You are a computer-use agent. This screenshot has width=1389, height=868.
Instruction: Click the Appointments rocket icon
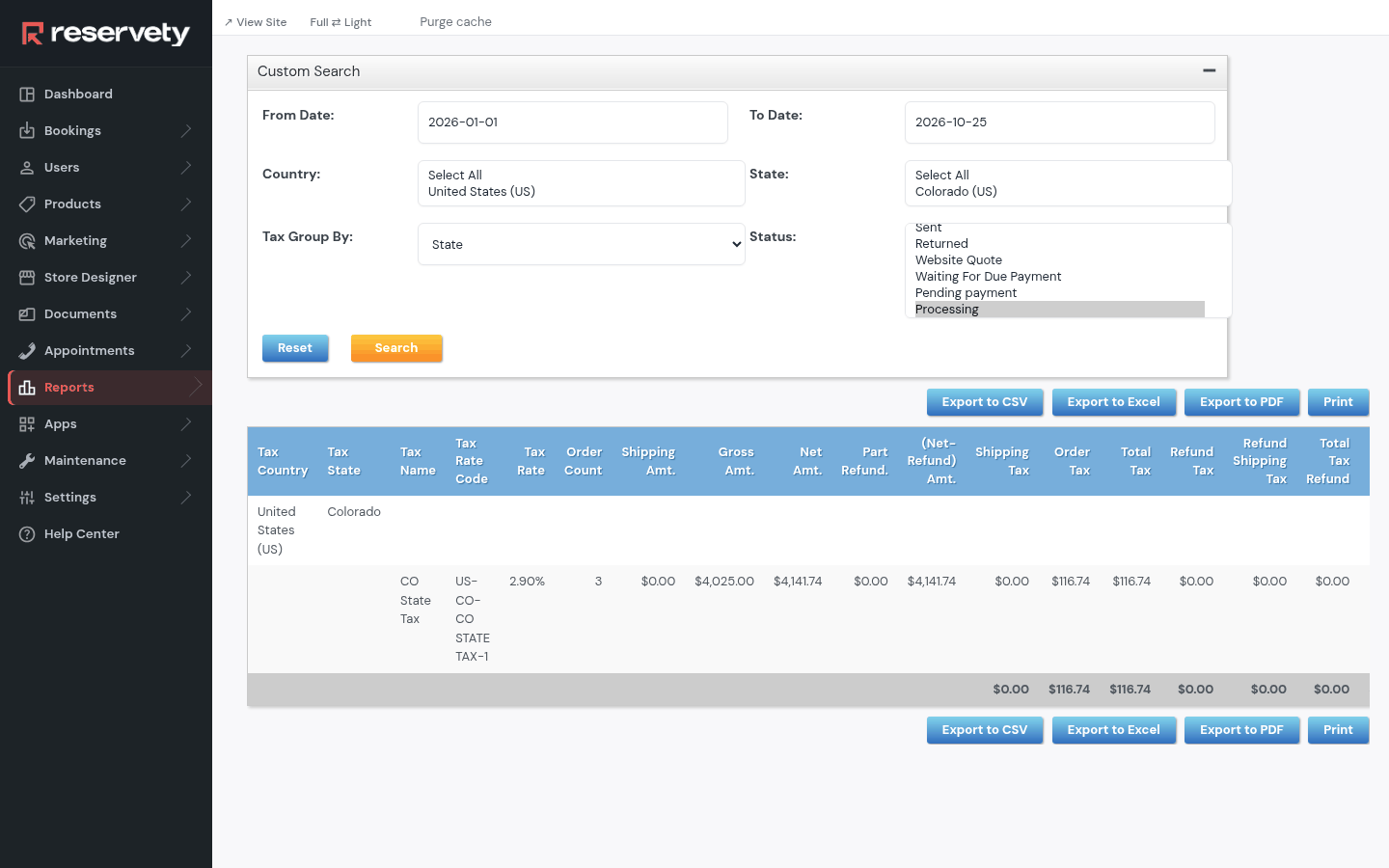(27, 351)
